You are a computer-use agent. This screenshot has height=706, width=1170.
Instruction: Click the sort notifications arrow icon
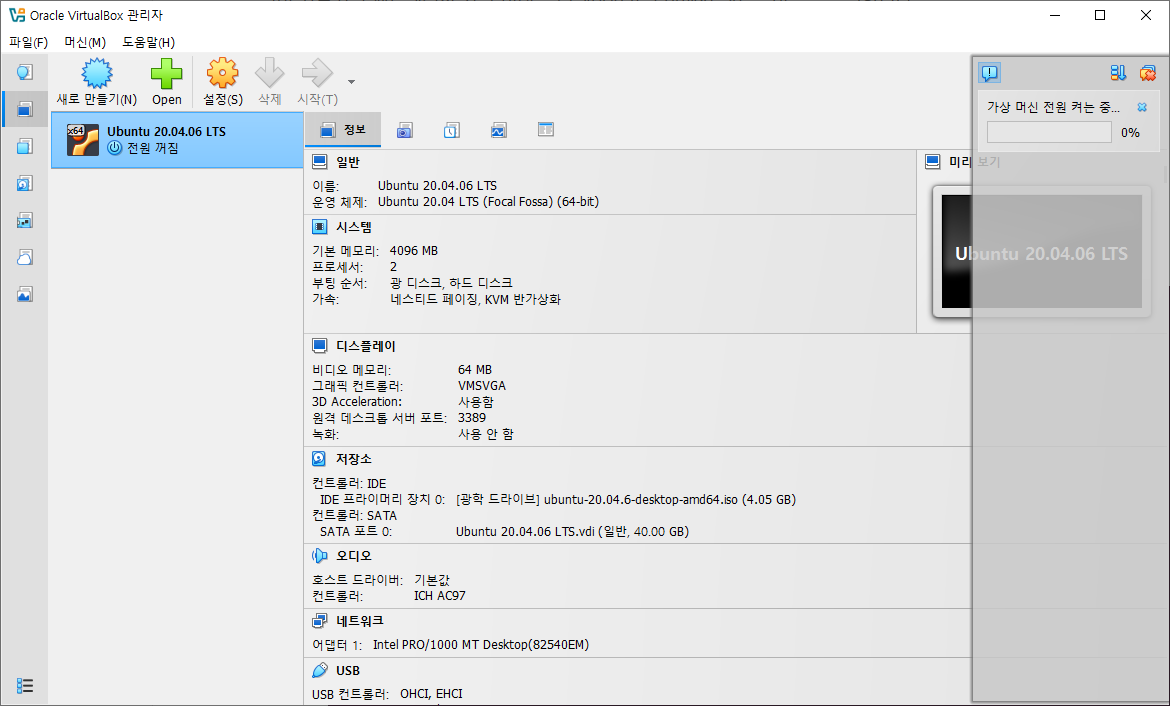pyautogui.click(x=1118, y=72)
